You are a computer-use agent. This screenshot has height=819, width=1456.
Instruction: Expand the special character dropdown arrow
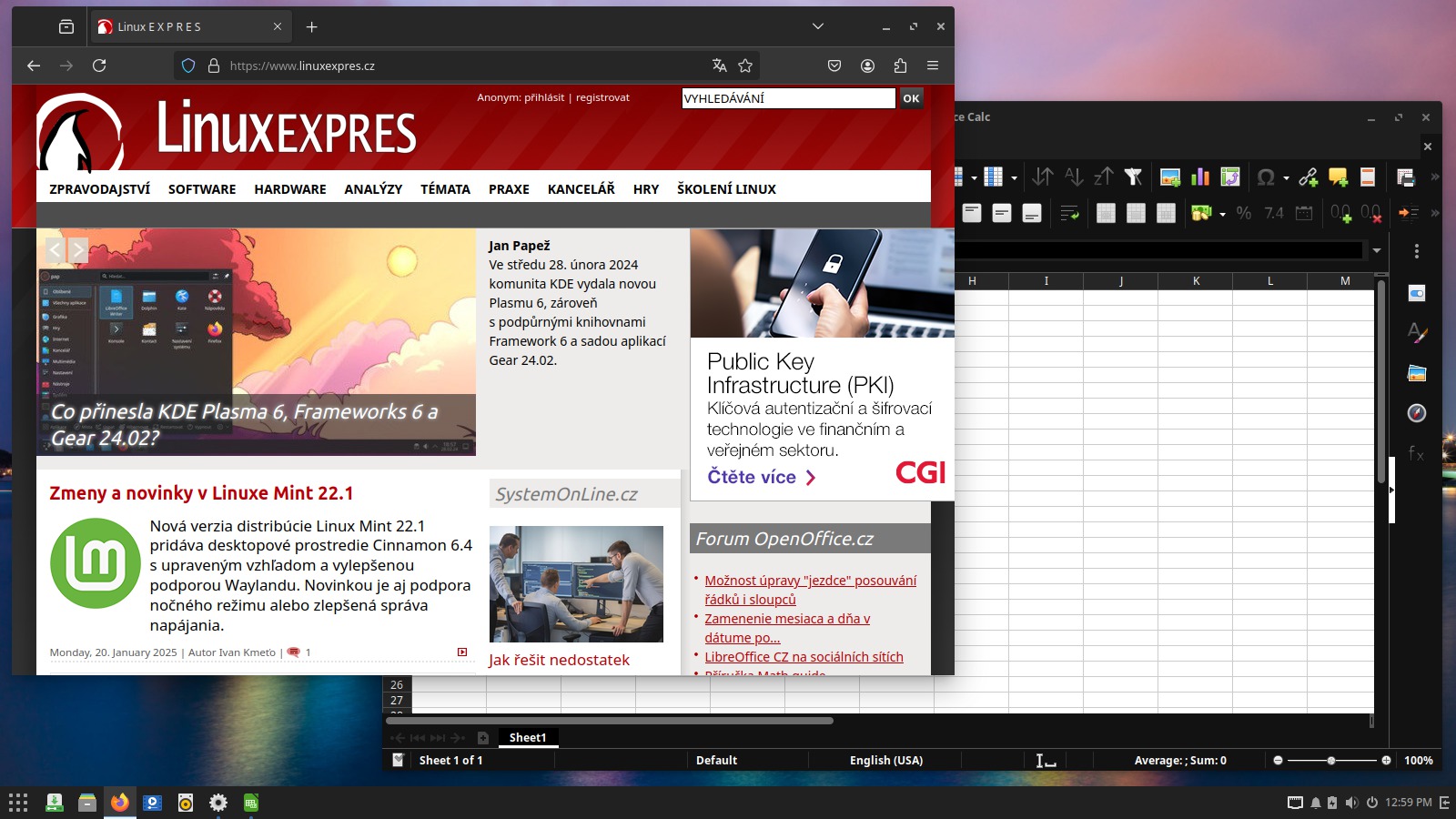[x=1286, y=178]
